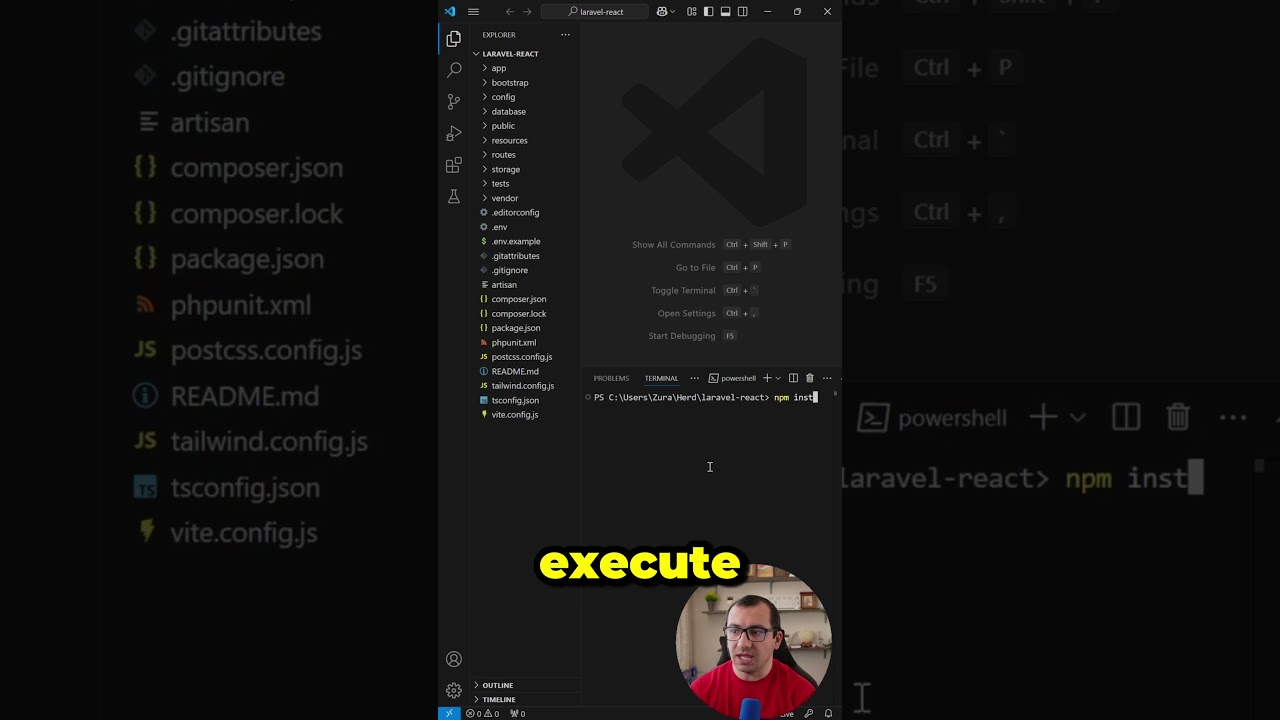The image size is (1280, 720).
Task: Open Explorer views and more actions menu
Action: pyautogui.click(x=565, y=35)
